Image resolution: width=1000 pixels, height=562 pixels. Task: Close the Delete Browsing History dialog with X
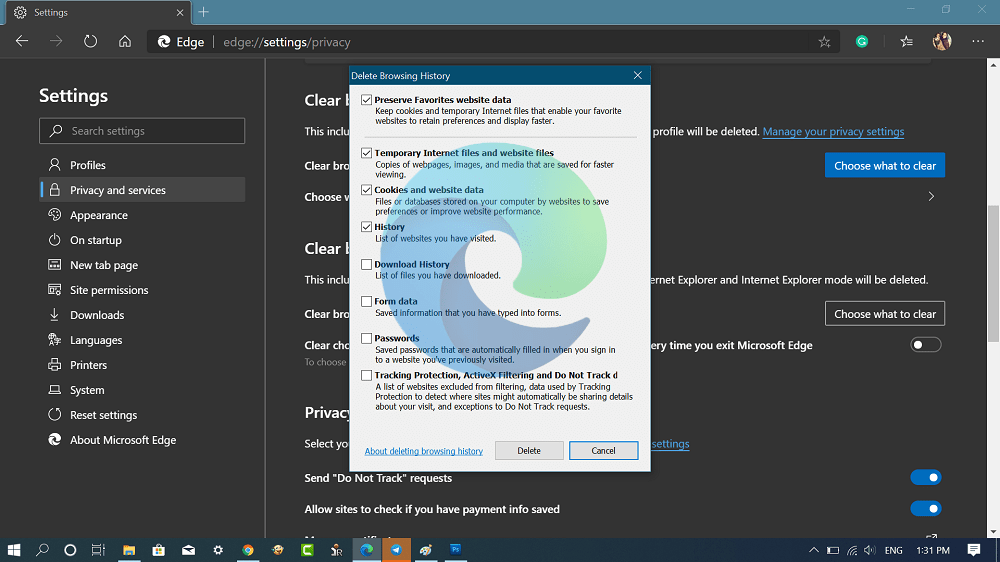[x=637, y=75]
